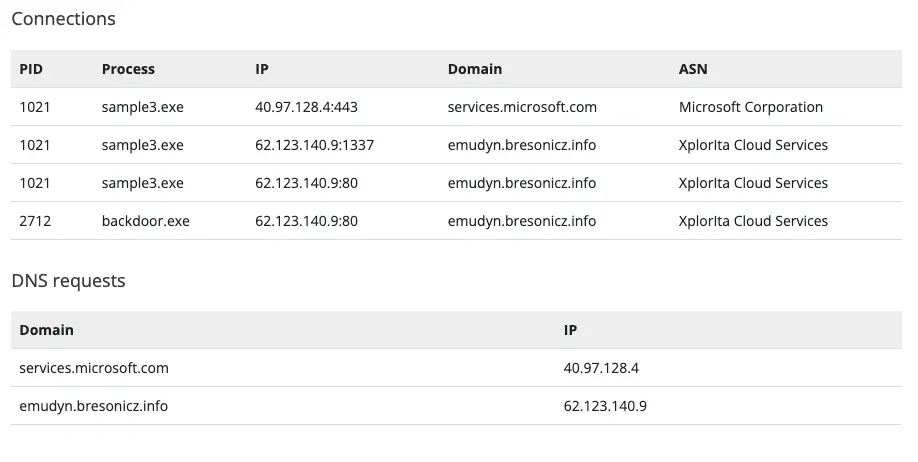Viewport: 918px width, 462px height.
Task: Click the Connections table Domain column header
Action: pyautogui.click(x=475, y=69)
